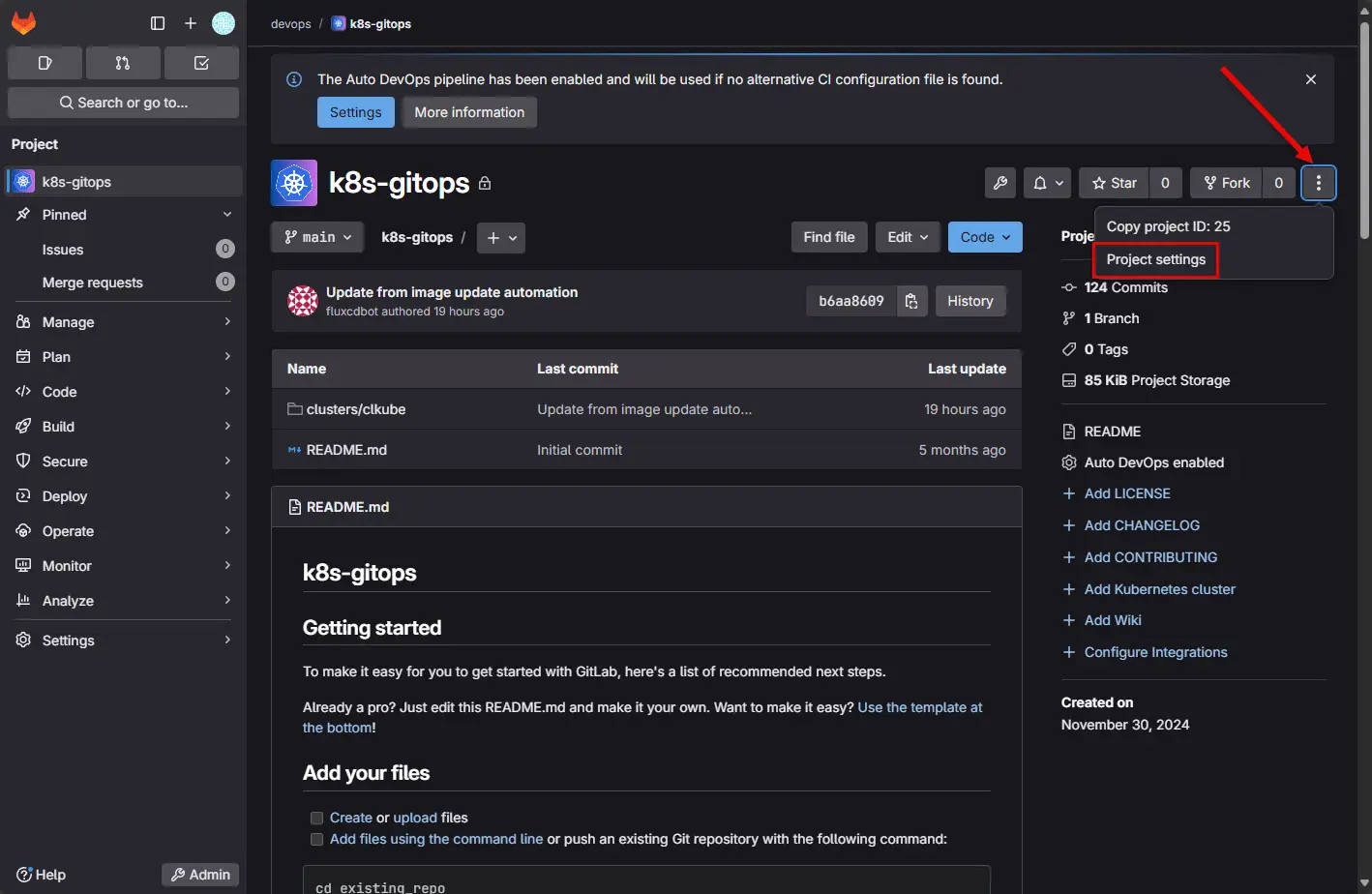Open the Edit dropdown
1372x894 pixels.
(x=909, y=237)
